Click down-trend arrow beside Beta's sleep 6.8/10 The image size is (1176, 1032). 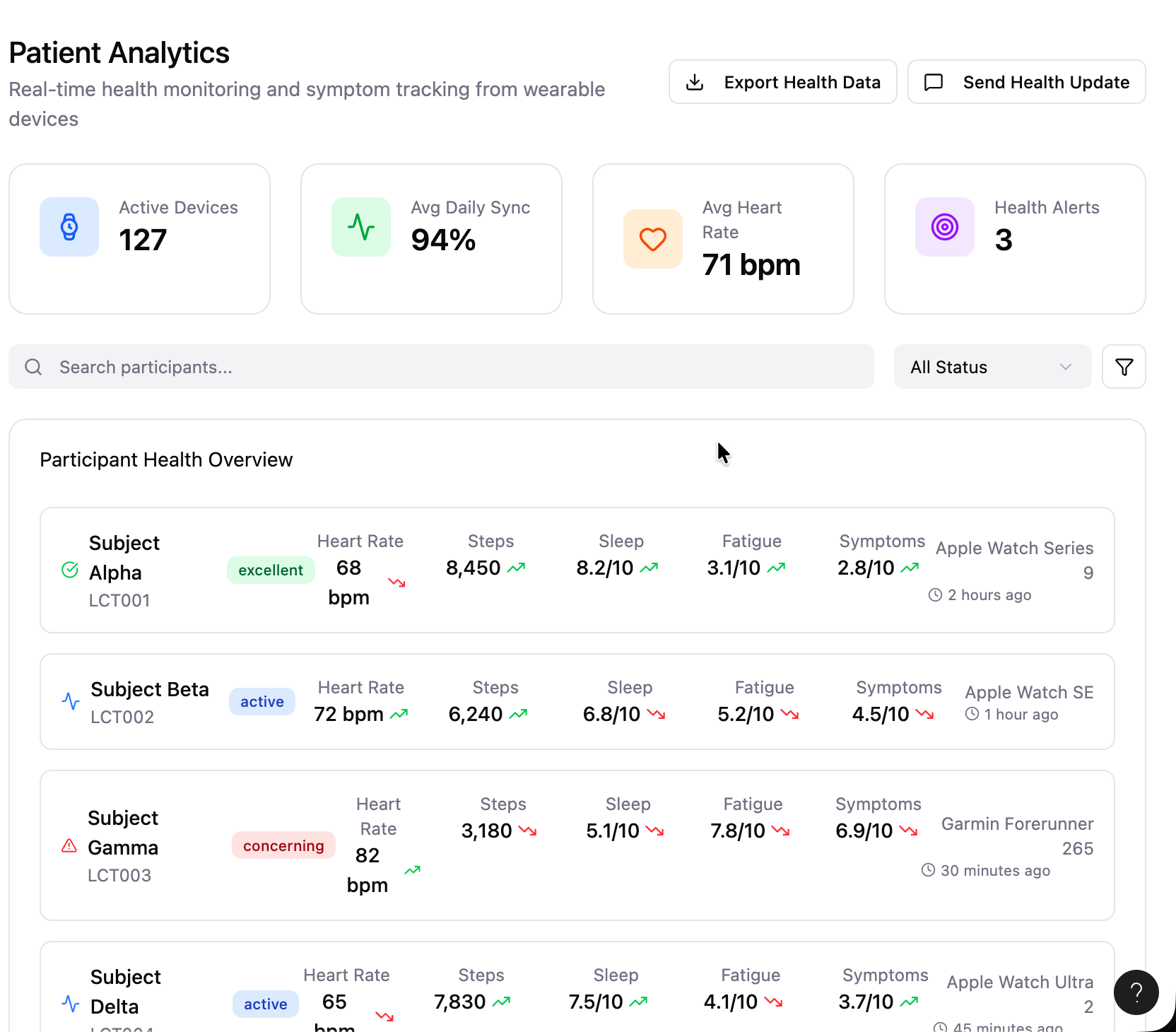[657, 714]
